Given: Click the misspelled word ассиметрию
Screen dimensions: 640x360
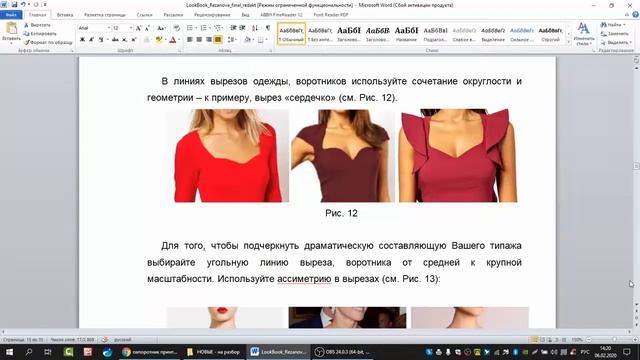Looking at the screenshot, I should pyautogui.click(x=304, y=279).
